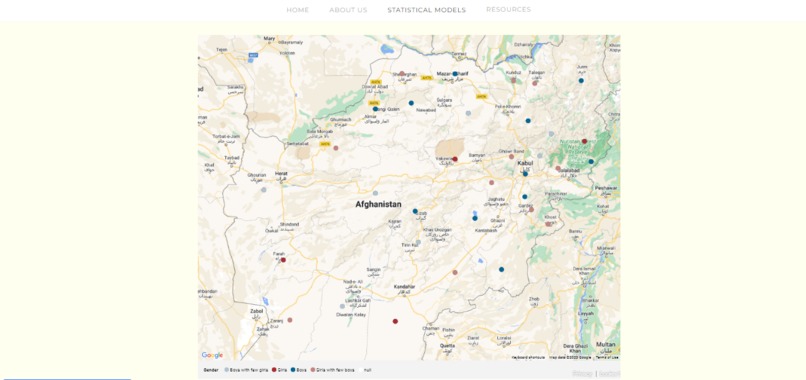The width and height of the screenshot is (806, 380).
Task: Go to the ABOUT US page
Action: (348, 10)
